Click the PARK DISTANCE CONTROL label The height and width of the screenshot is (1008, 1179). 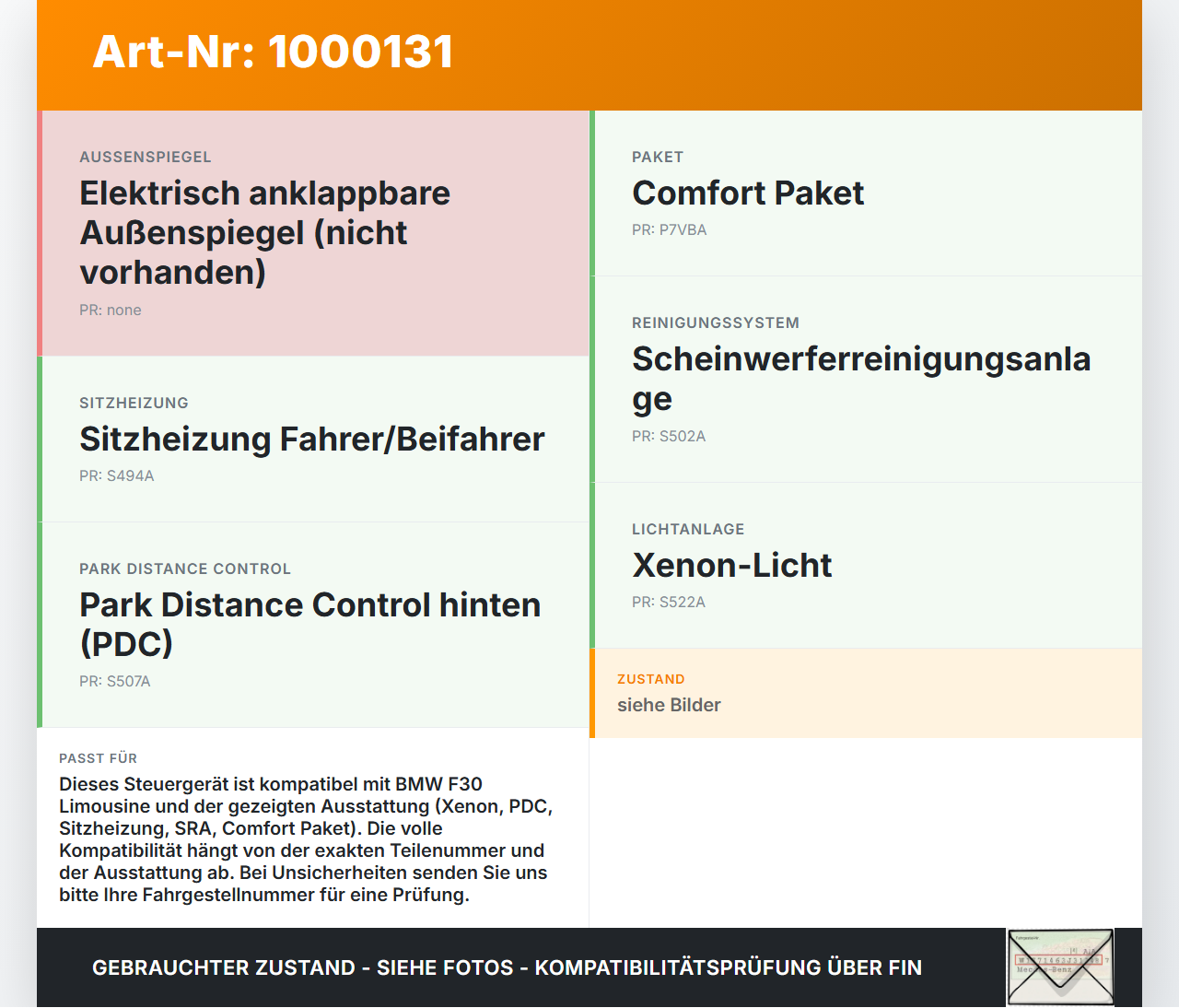click(x=185, y=568)
